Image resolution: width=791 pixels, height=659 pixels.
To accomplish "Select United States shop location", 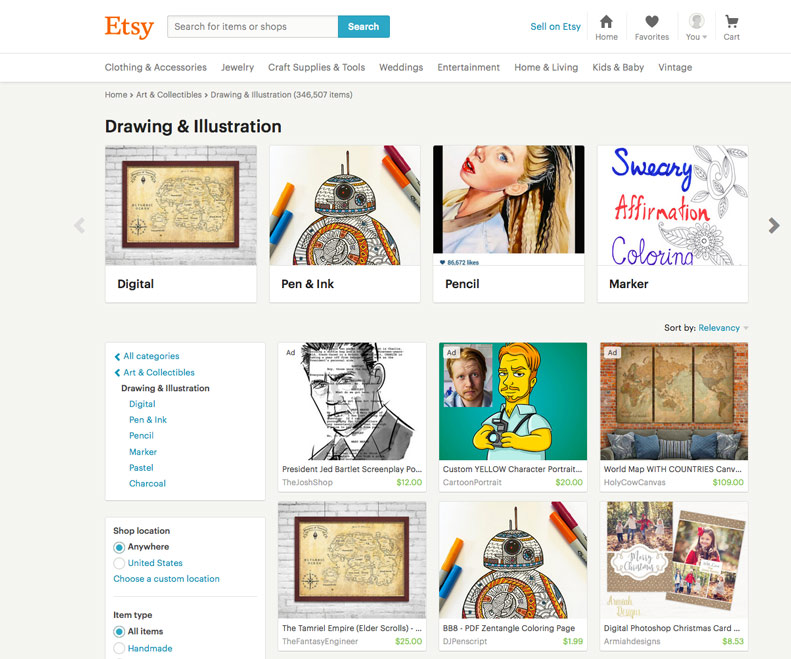I will pos(119,563).
